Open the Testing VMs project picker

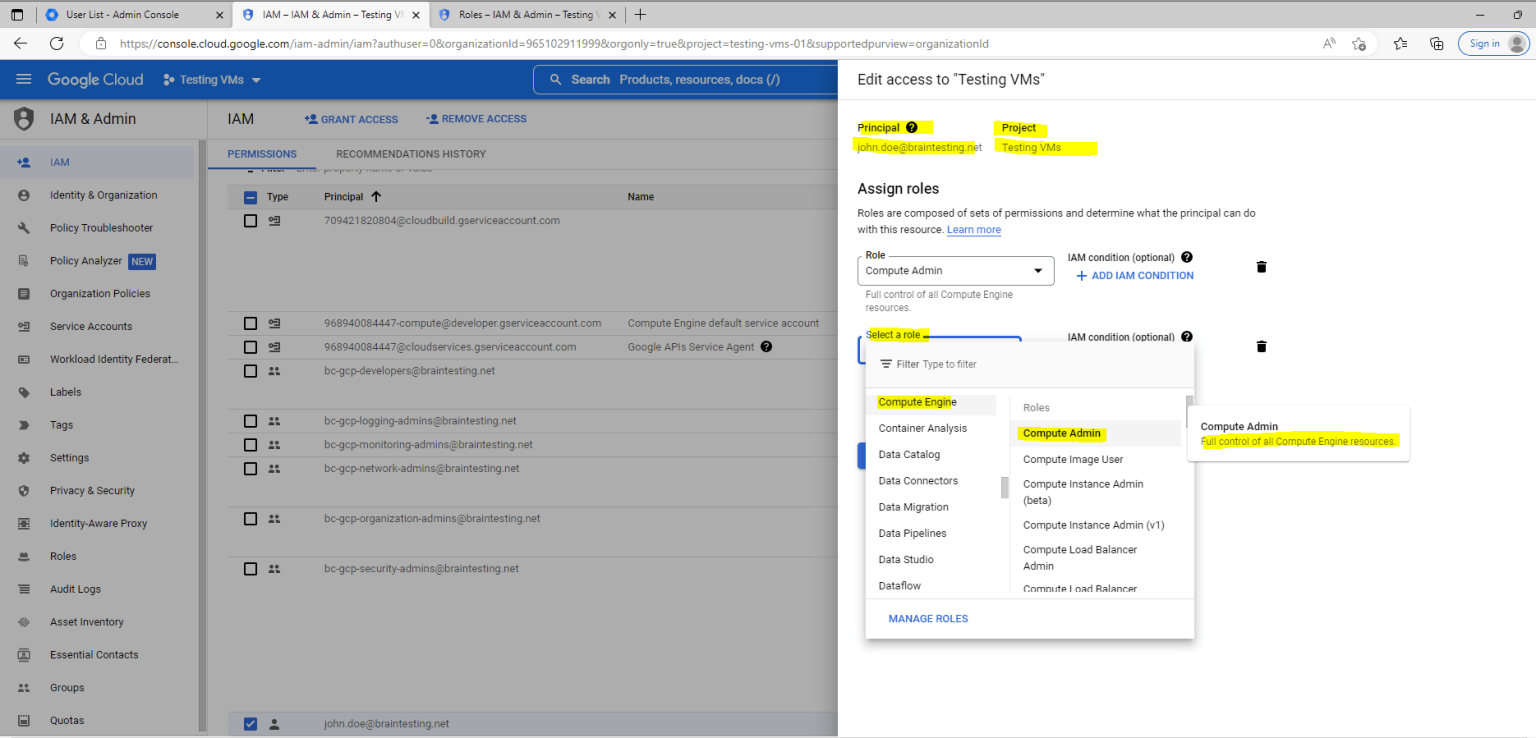pos(211,79)
